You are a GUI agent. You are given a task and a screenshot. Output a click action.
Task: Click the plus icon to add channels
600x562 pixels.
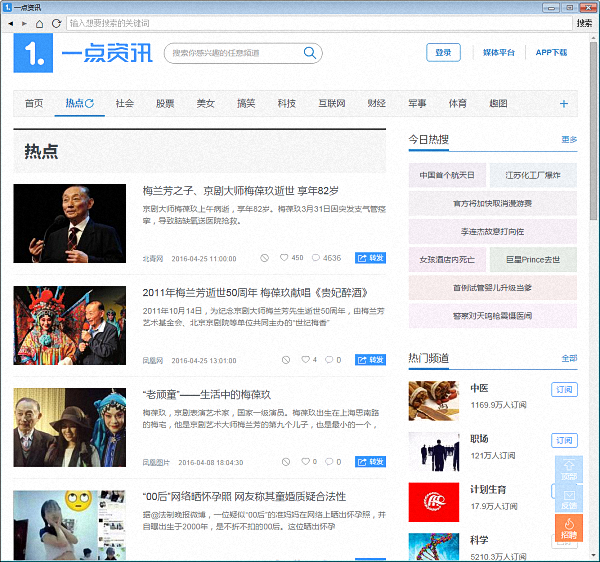click(564, 103)
